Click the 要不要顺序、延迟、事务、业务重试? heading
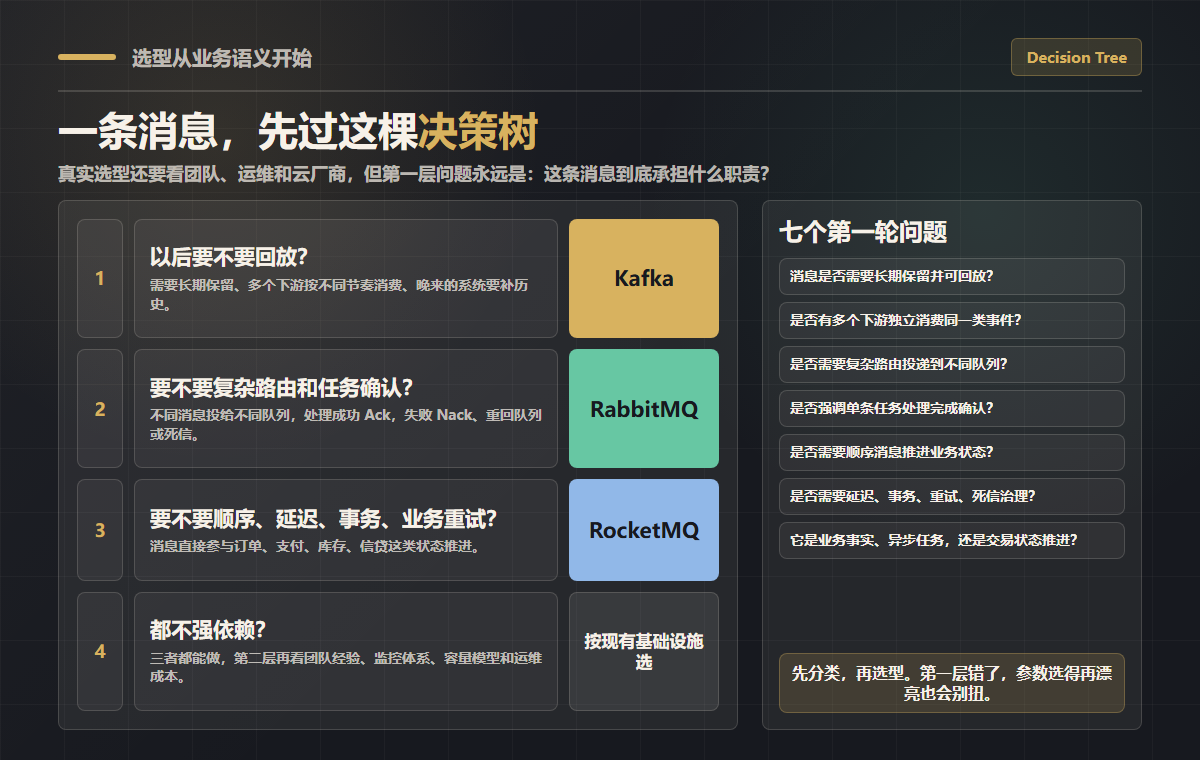The height and width of the screenshot is (760, 1200). 323,519
